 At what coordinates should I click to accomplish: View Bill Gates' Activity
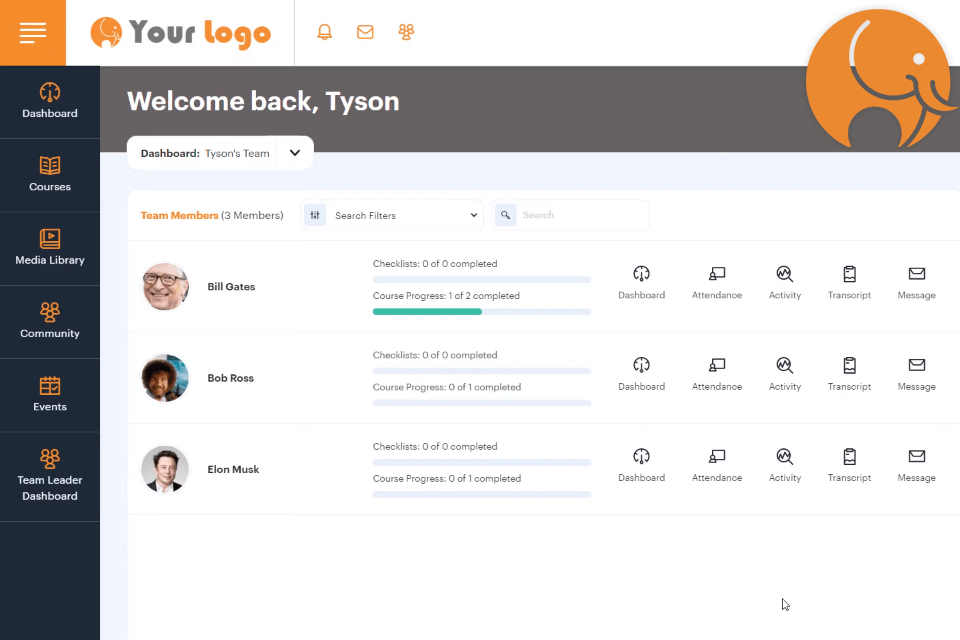(x=785, y=283)
